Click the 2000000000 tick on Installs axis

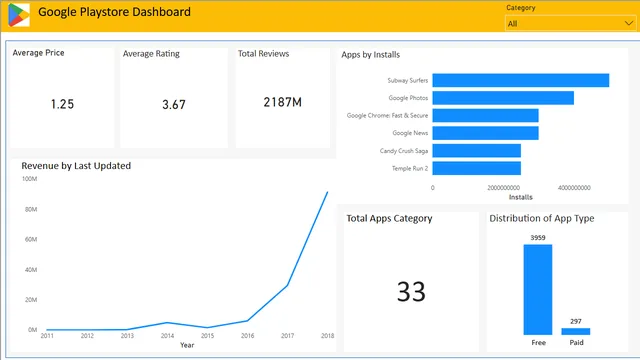pos(503,188)
